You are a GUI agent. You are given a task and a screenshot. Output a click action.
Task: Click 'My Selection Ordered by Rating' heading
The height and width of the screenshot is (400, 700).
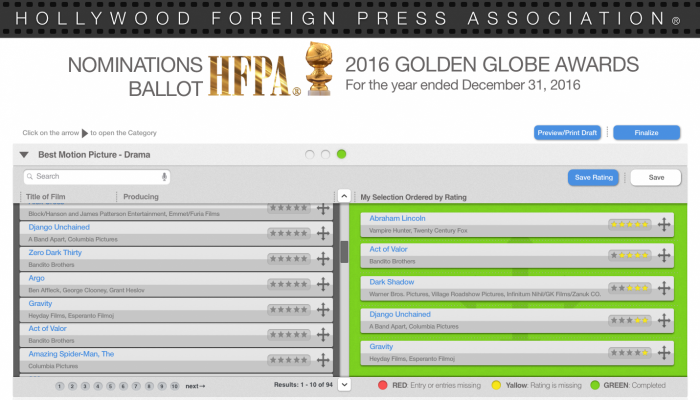[413, 197]
